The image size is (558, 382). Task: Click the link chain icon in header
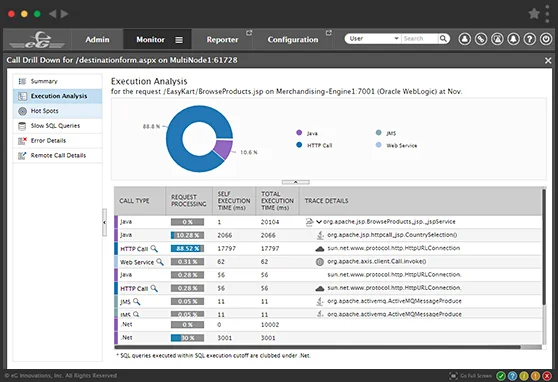[x=481, y=39]
